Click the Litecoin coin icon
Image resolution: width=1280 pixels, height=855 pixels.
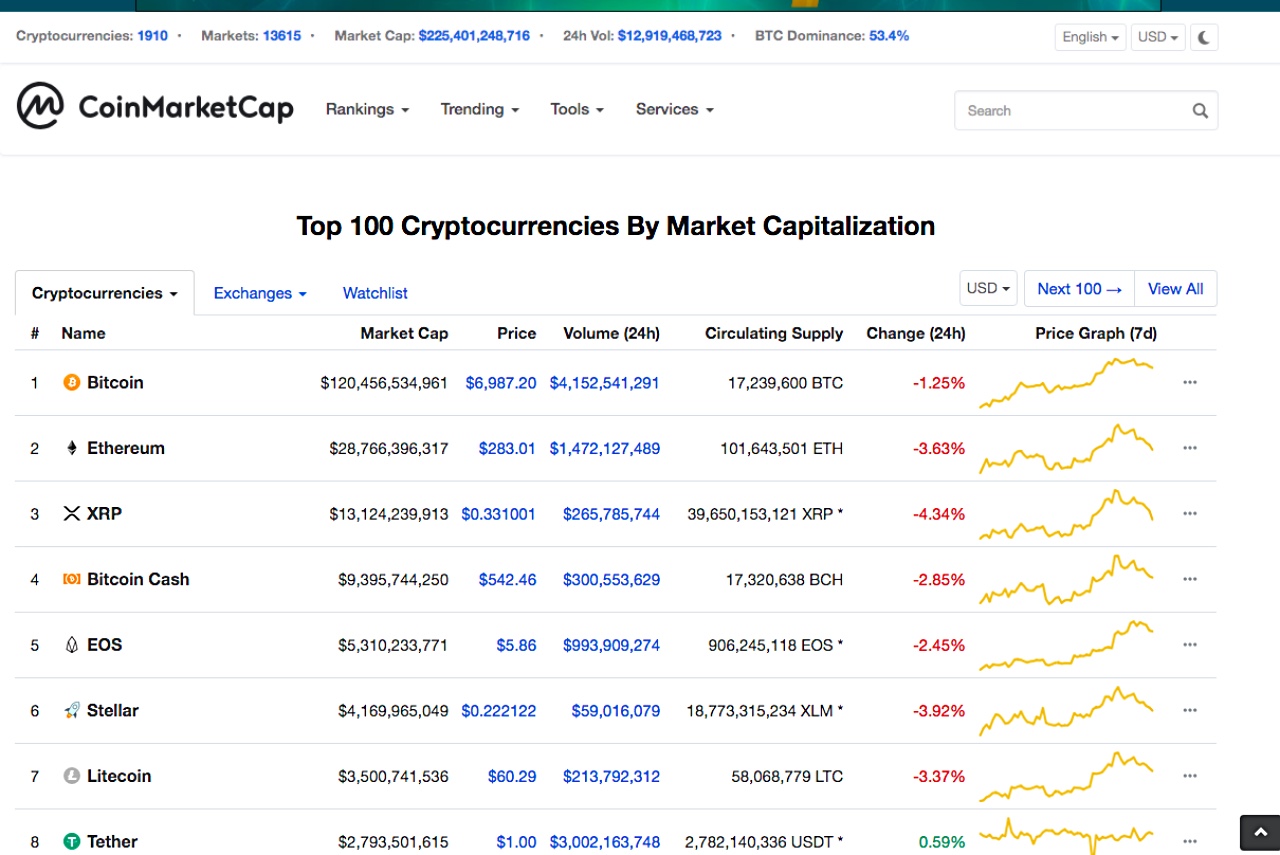pyautogui.click(x=71, y=776)
